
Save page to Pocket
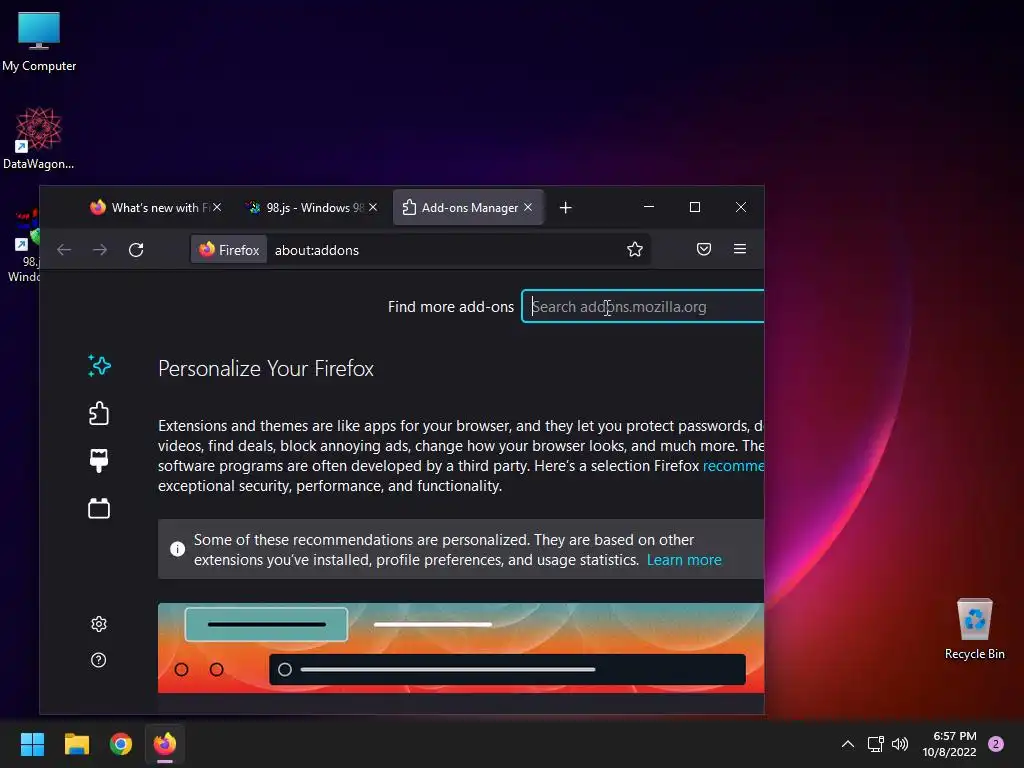coord(703,249)
